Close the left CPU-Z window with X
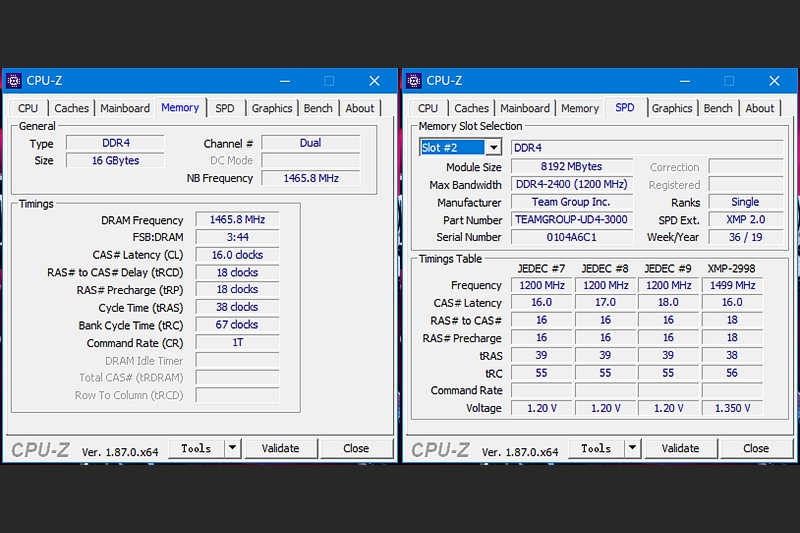 374,81
